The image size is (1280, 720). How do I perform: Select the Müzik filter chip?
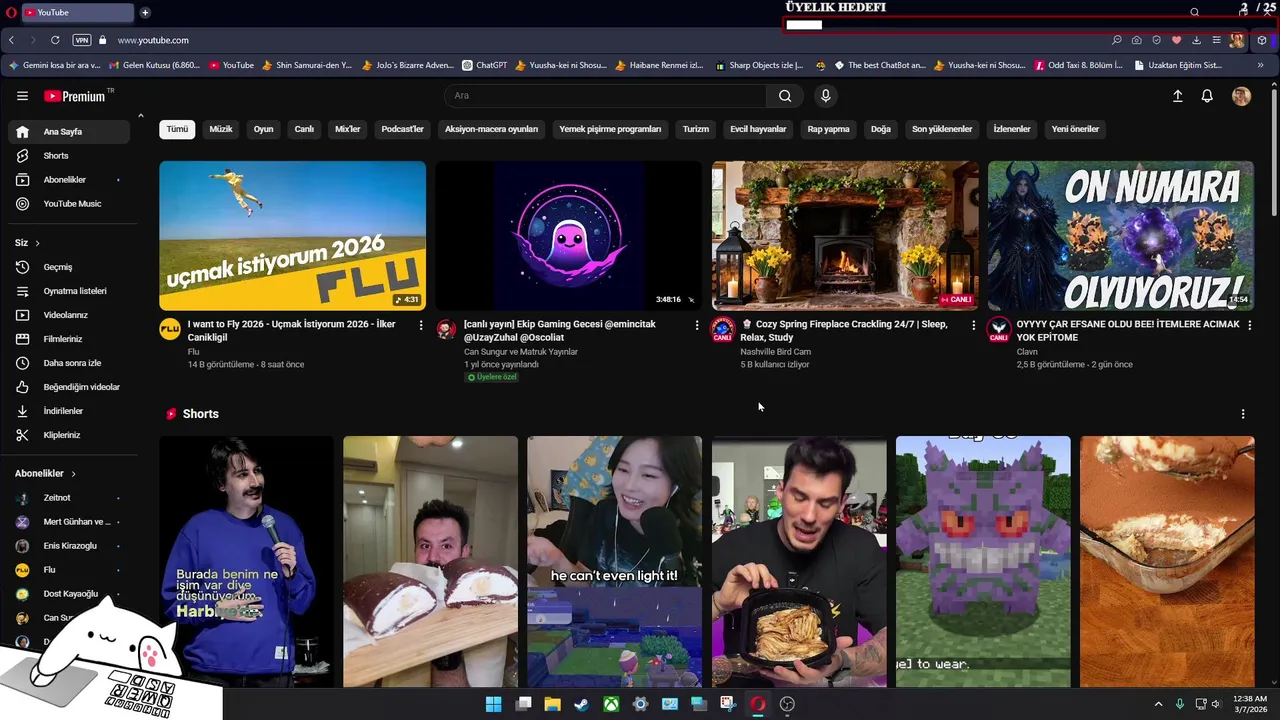[x=221, y=129]
